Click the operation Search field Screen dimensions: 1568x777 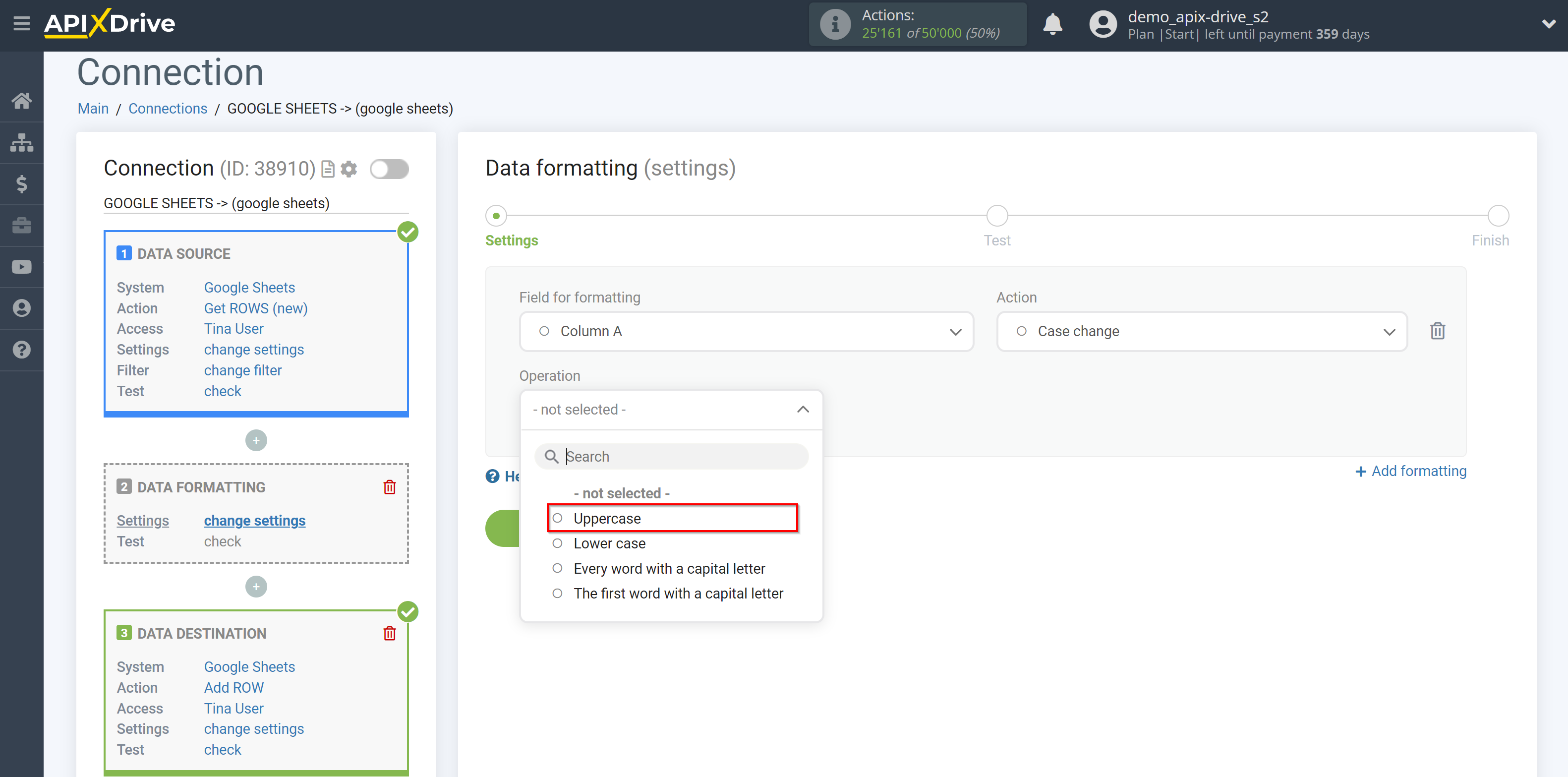(x=671, y=456)
